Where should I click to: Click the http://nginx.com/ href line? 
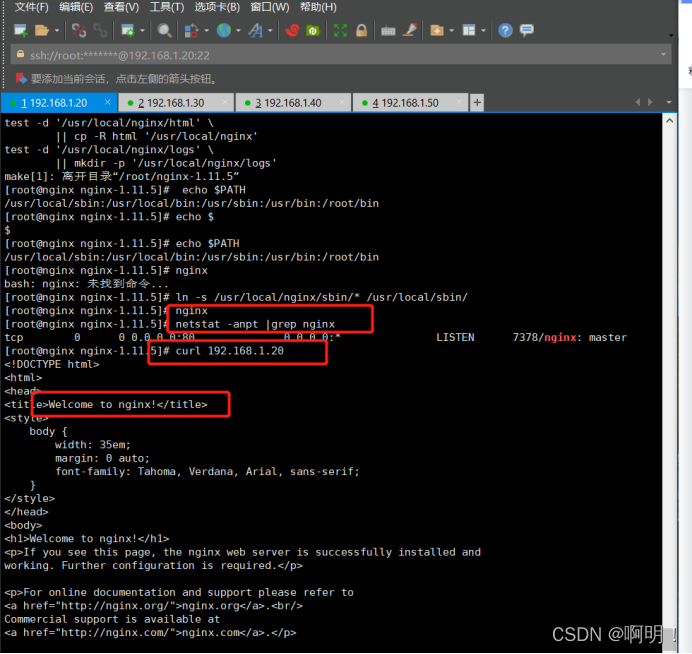(x=150, y=633)
